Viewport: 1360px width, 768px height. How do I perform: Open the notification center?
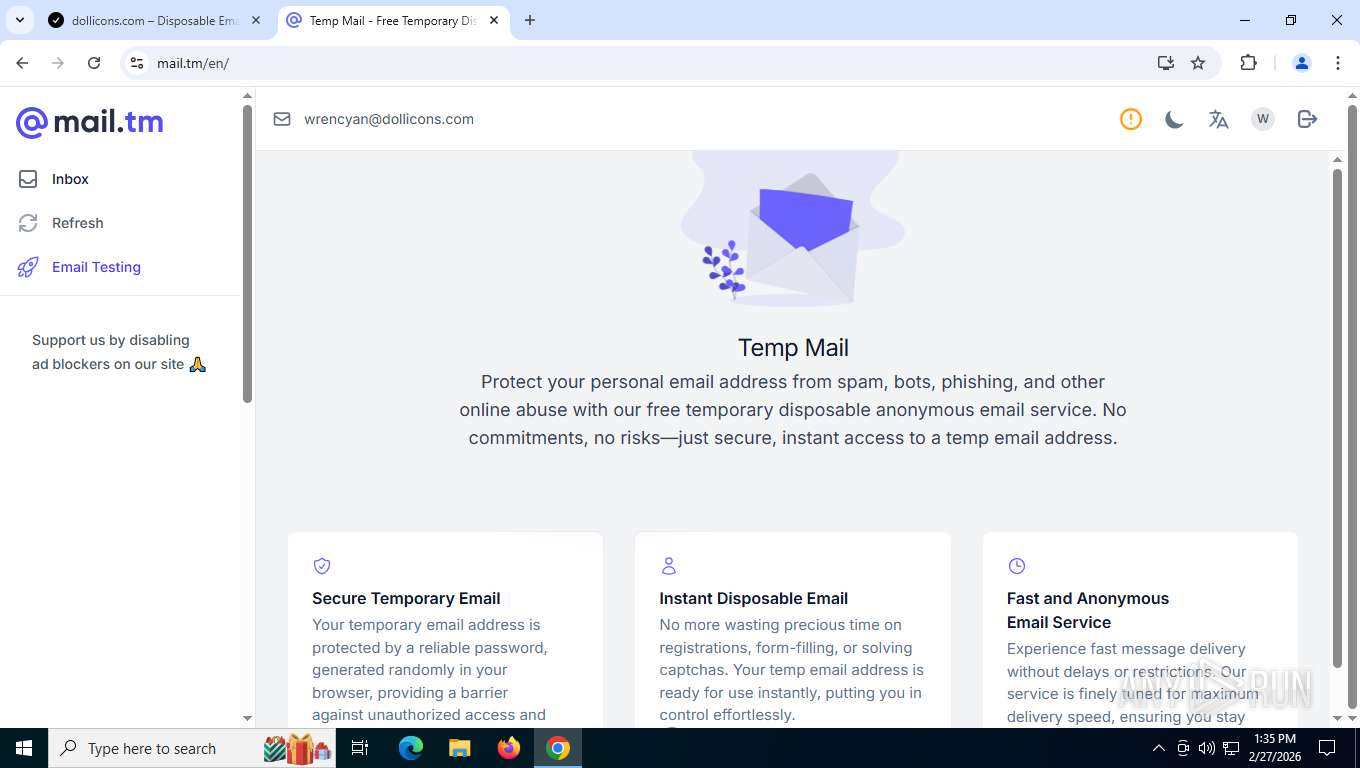click(x=1327, y=748)
